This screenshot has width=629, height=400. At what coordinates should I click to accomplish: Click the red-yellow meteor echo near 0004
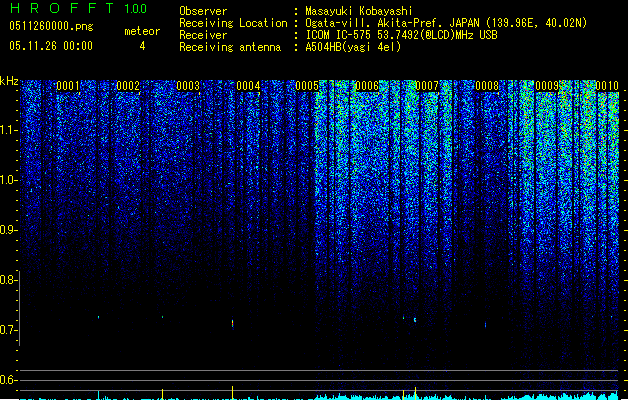tap(232, 323)
